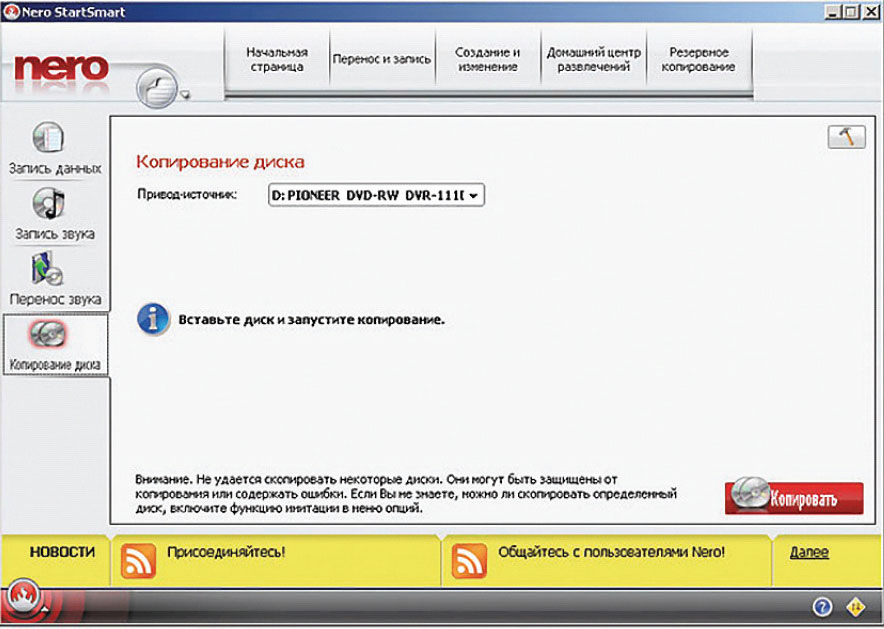Open the Резервное копирование tab
Image resolution: width=884 pixels, height=629 pixels.
click(x=698, y=59)
